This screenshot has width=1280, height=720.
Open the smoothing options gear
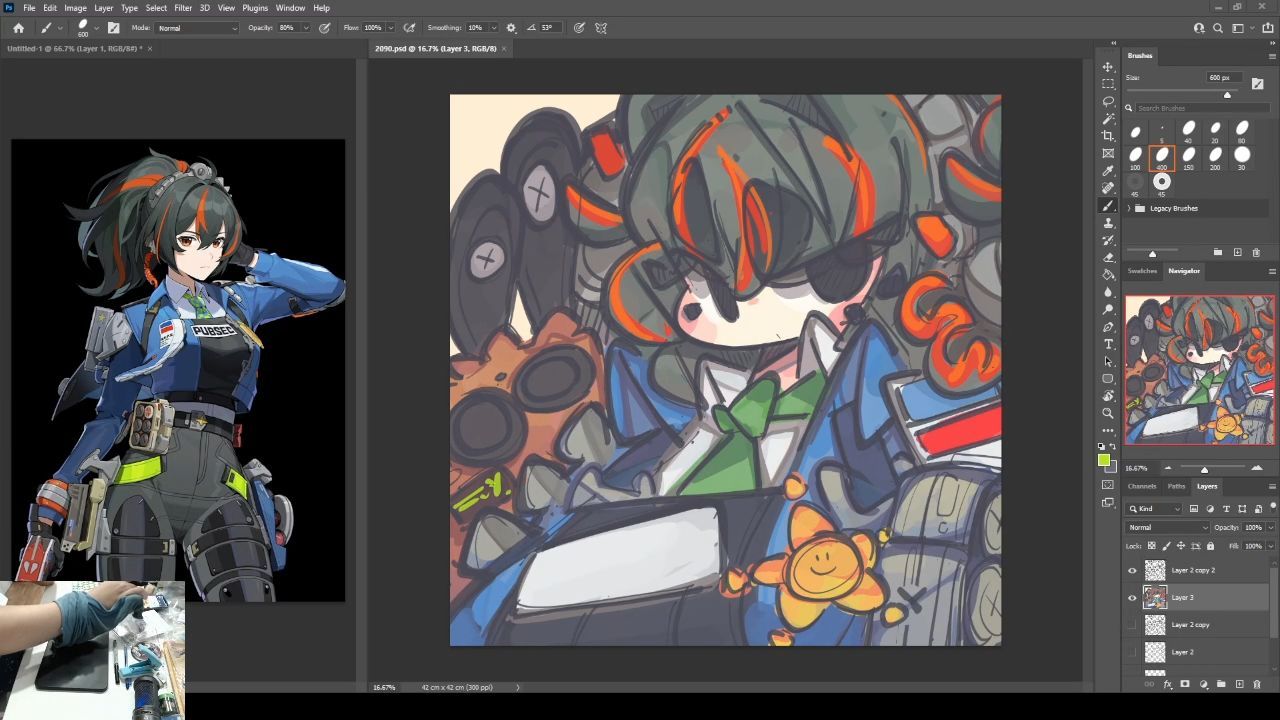pos(511,28)
